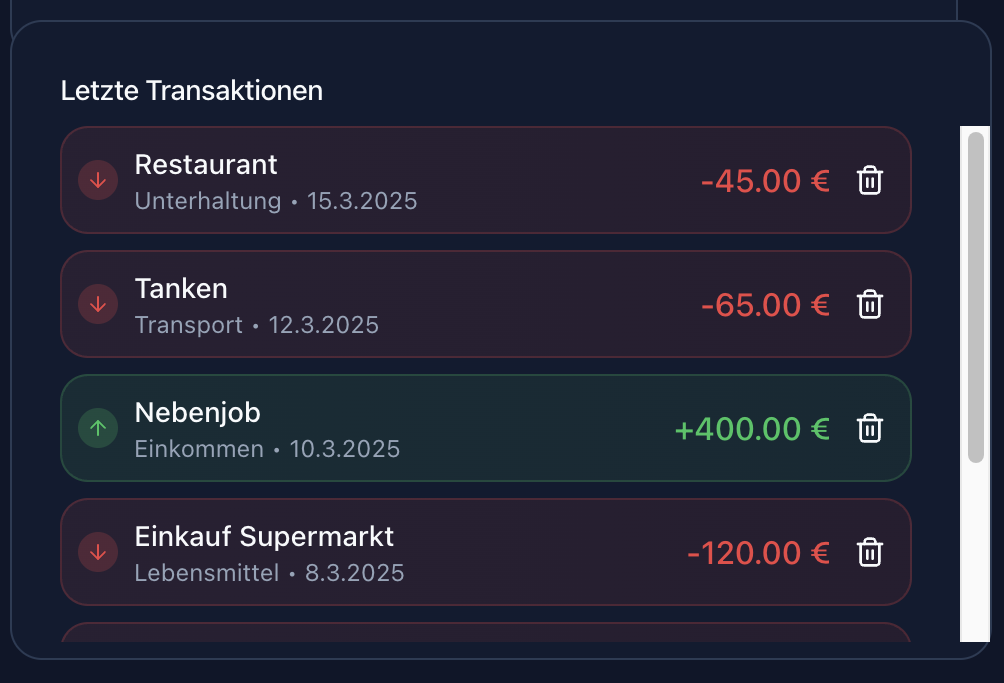The height and width of the screenshot is (683, 1004).
Task: Click the Unterhaltung category date line
Action: (x=276, y=201)
